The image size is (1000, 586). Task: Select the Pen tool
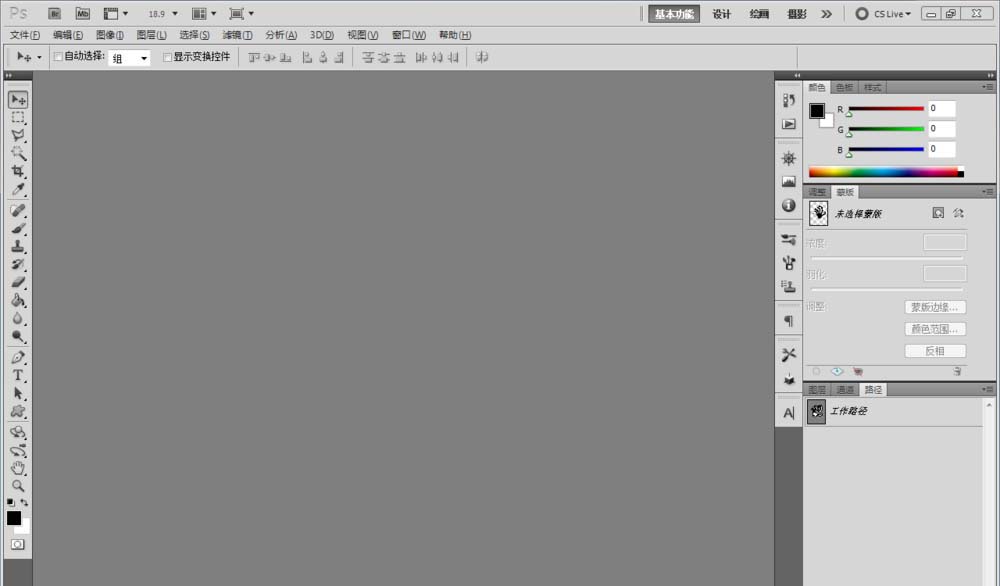tap(18, 355)
